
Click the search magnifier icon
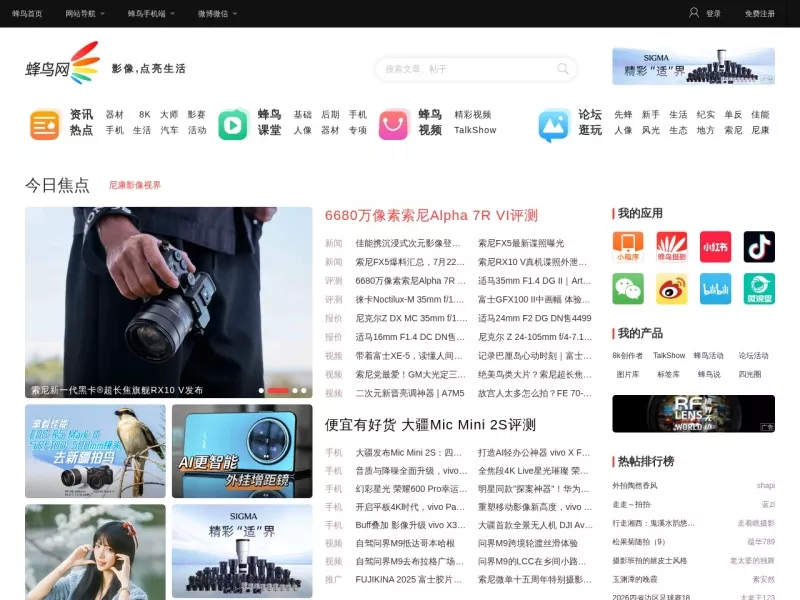pos(563,68)
